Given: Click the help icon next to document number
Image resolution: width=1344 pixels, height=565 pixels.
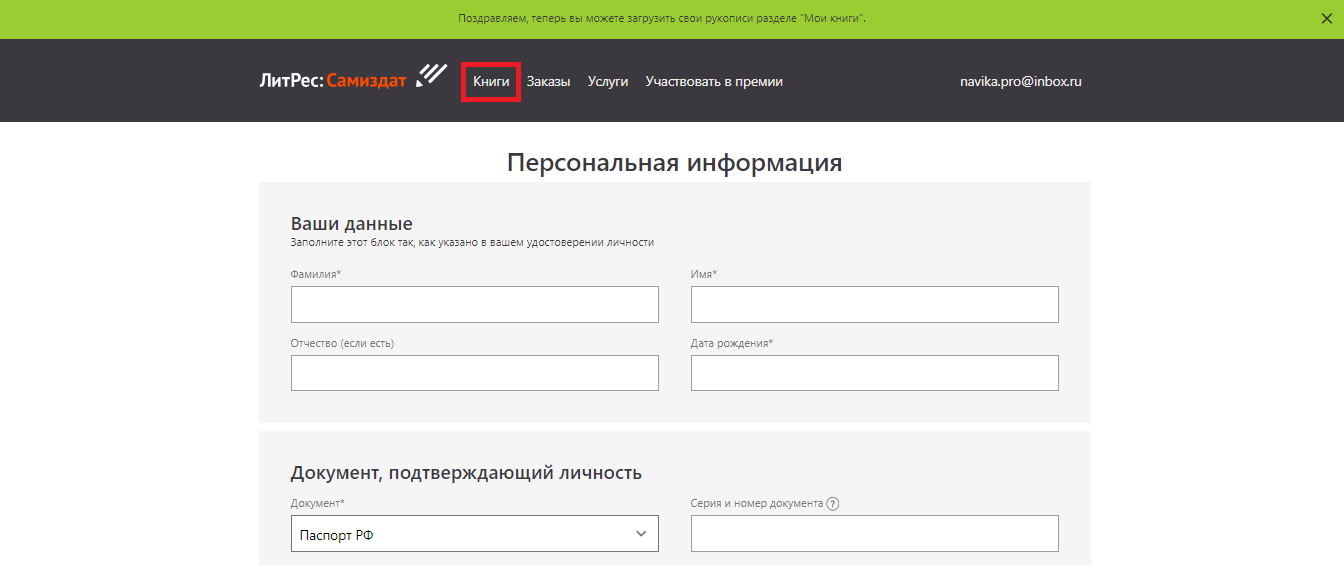Looking at the screenshot, I should coord(833,504).
